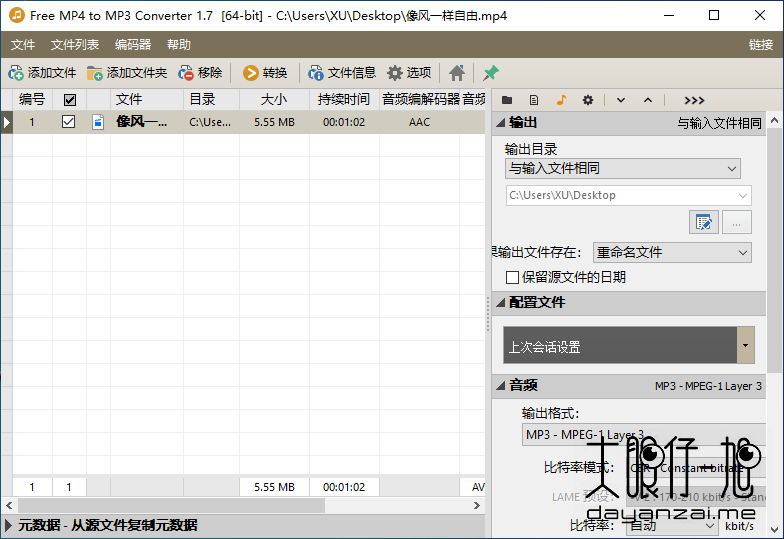The image size is (784, 539).
Task: Open the 帮助 menu
Action: [179, 44]
